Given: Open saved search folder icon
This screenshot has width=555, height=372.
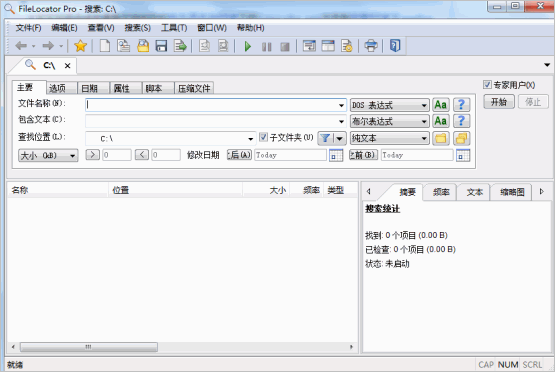Looking at the screenshot, I should (143, 46).
